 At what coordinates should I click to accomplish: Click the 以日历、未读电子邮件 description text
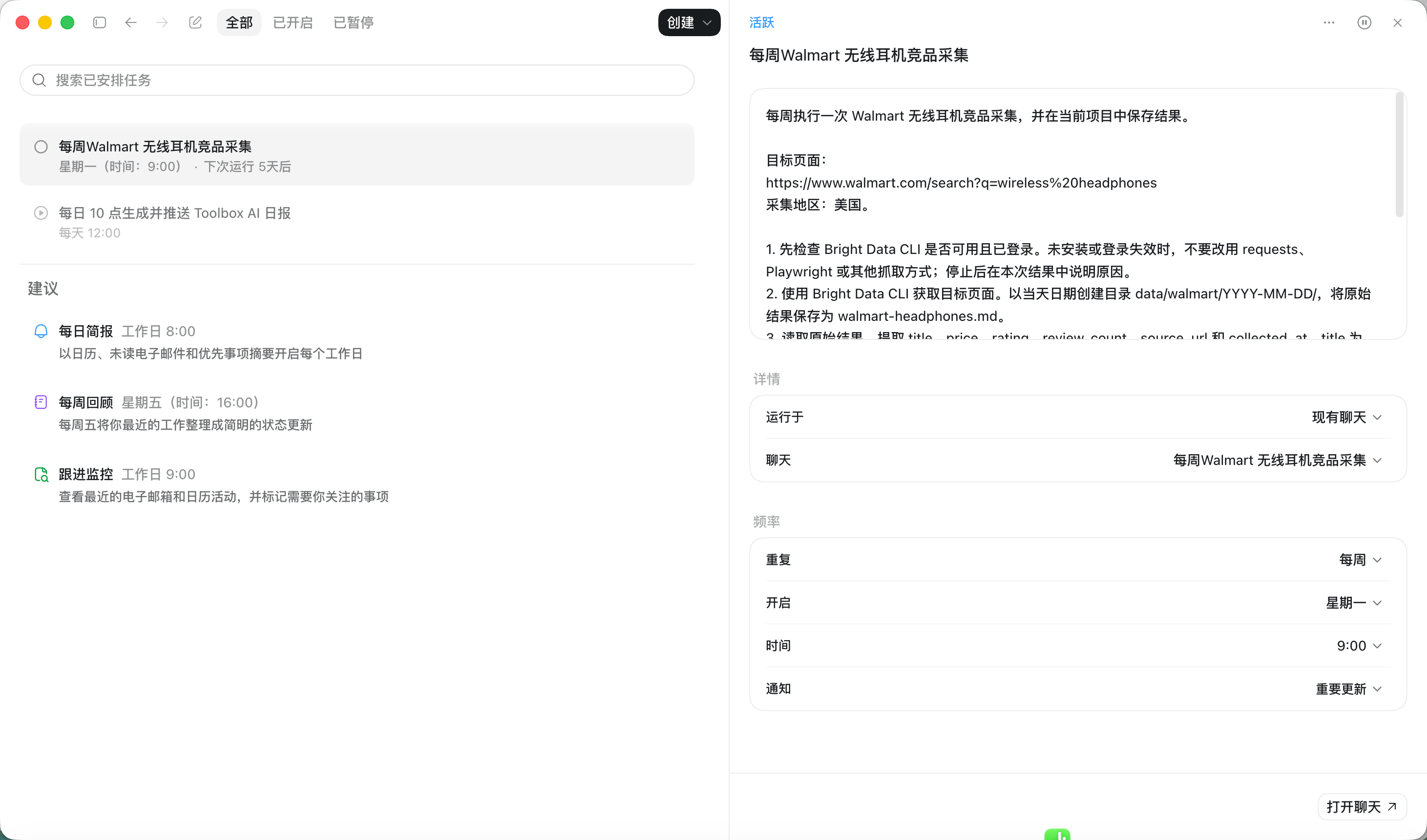(210, 354)
